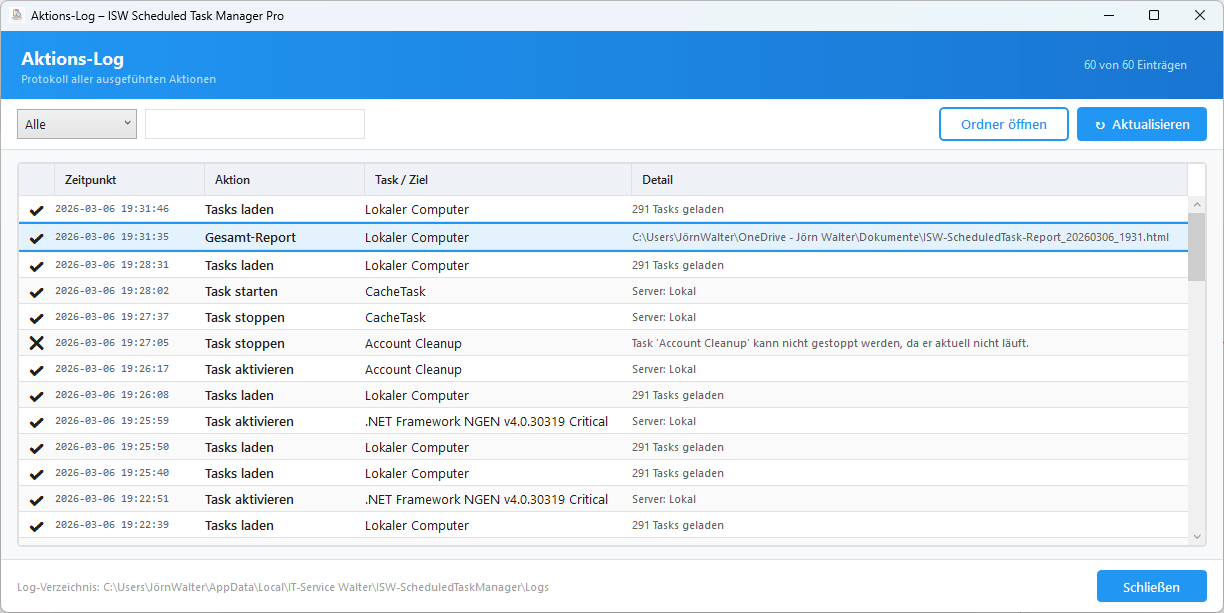Click the failed X icon for Account Cleanup
This screenshot has width=1224, height=613.
pos(37,343)
